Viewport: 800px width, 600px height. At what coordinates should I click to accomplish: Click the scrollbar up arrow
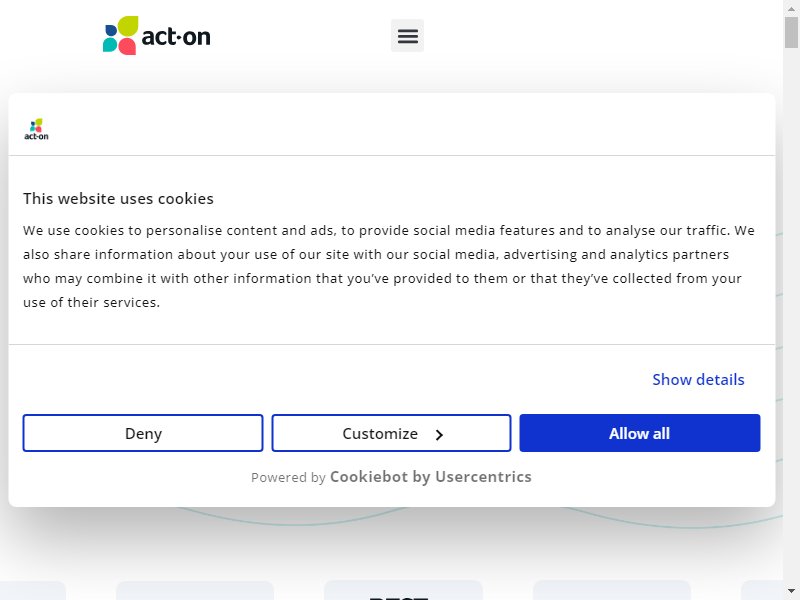(x=791, y=8)
